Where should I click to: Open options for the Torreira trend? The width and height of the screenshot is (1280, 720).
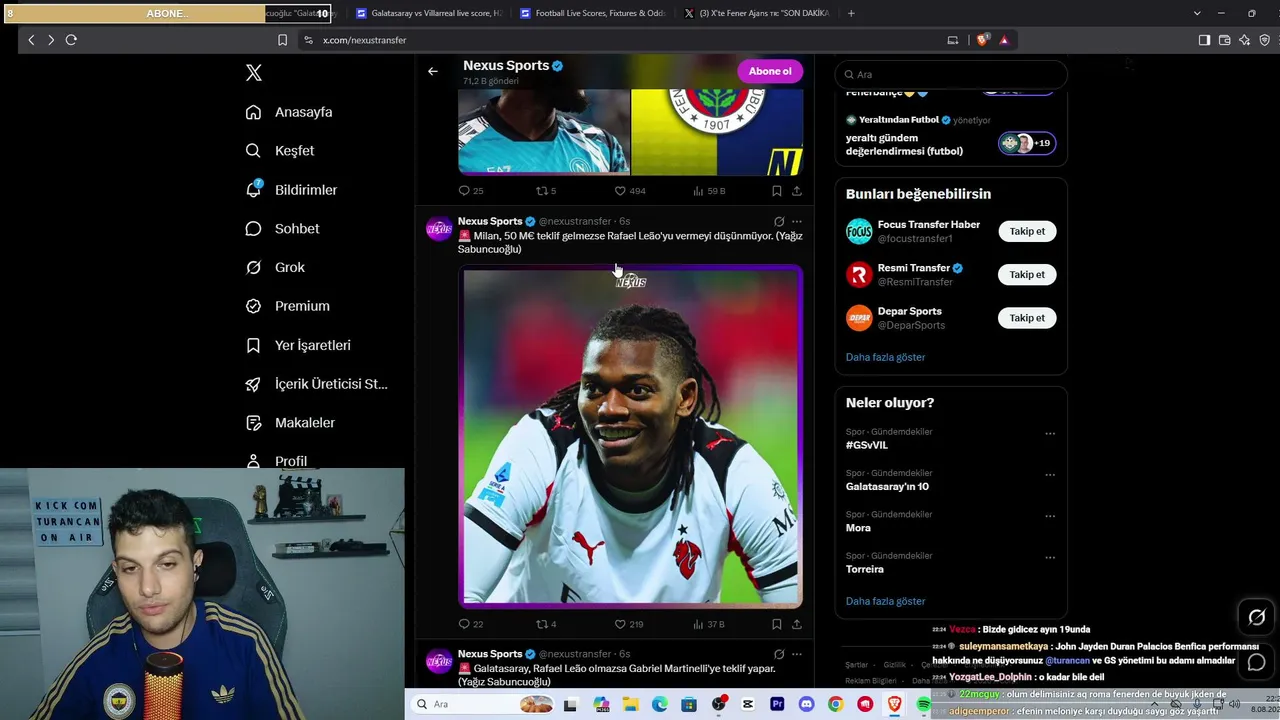coord(1050,557)
